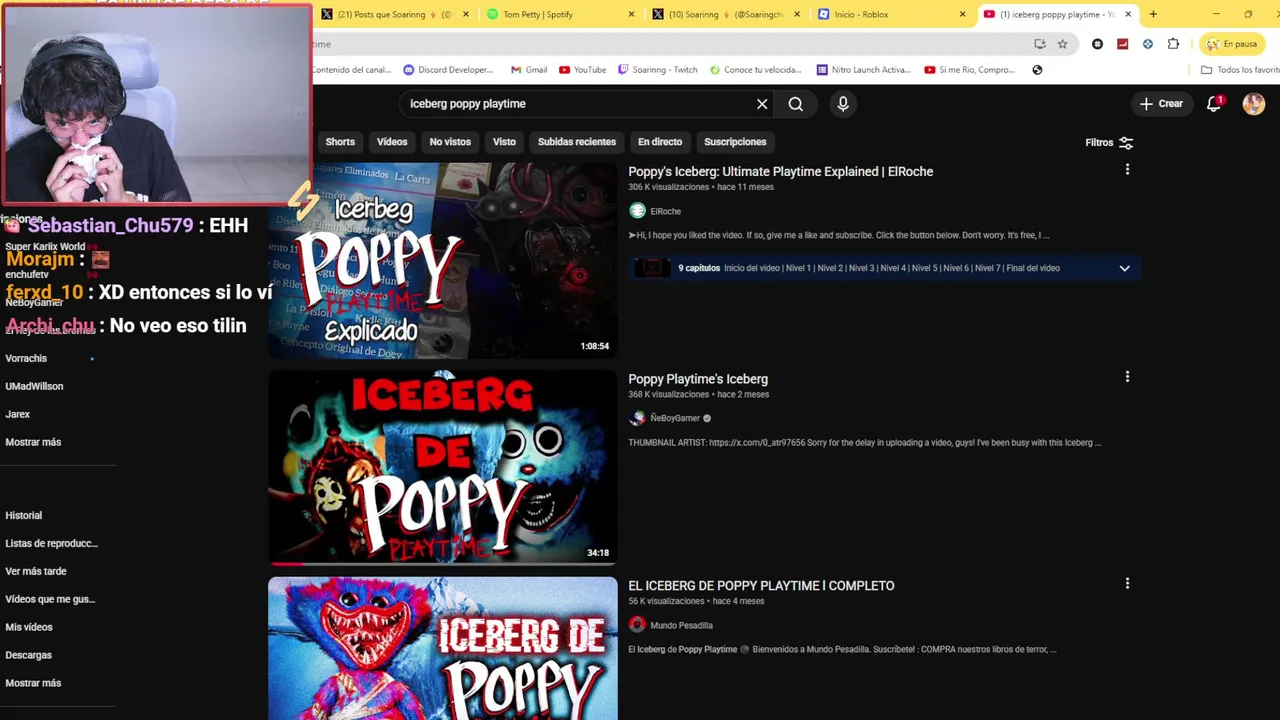
Task: Open the Poppy Playtime's Iceberg video title
Action: (698, 379)
